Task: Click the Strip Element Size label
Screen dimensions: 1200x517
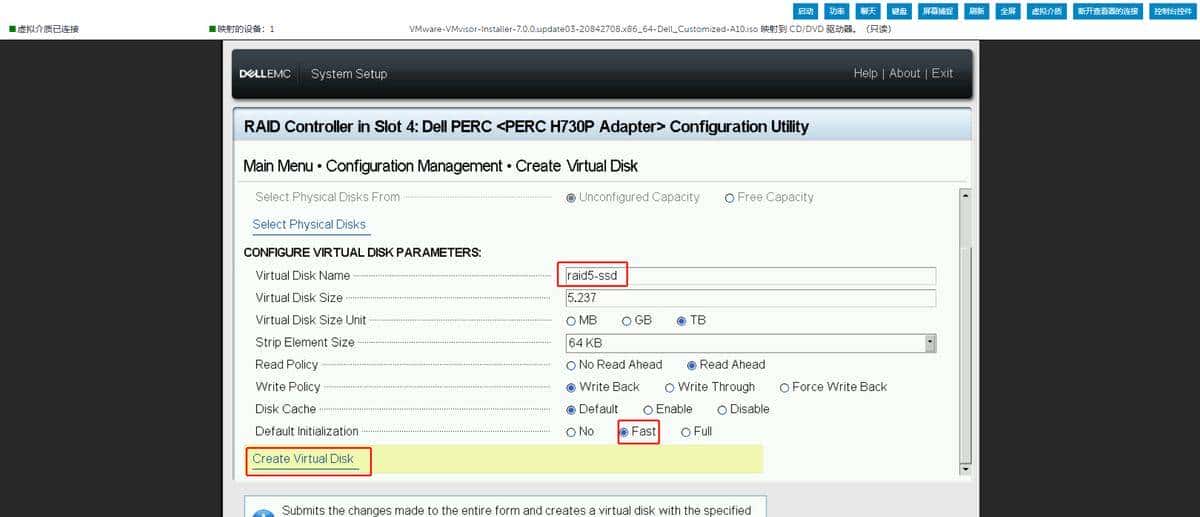Action: pos(305,342)
